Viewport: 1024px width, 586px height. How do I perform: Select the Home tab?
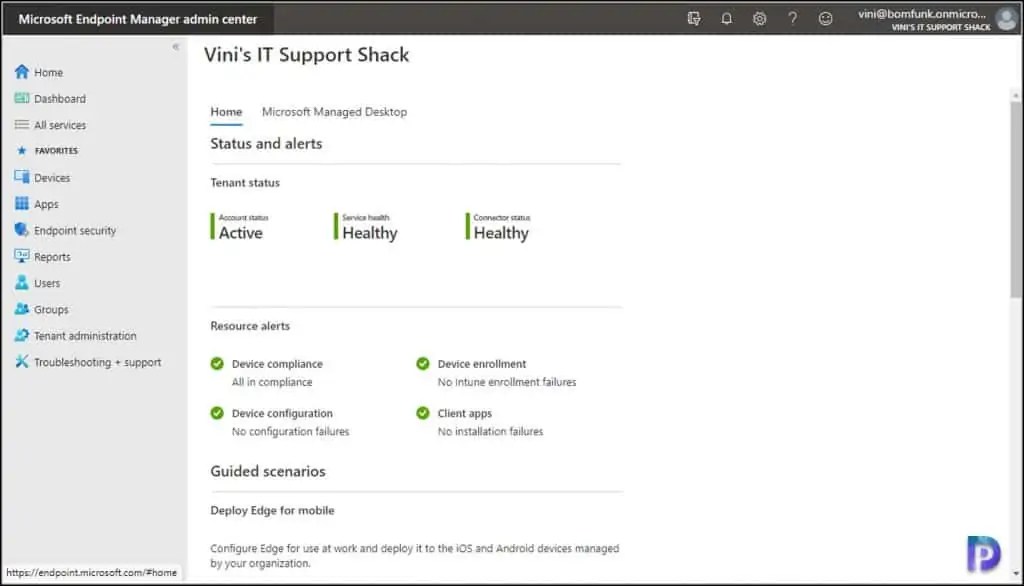pos(225,112)
